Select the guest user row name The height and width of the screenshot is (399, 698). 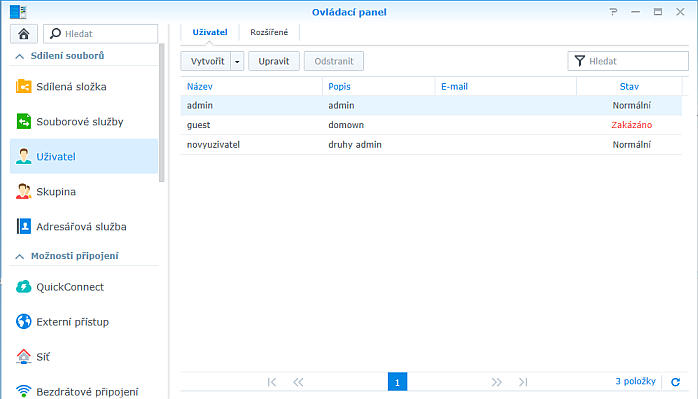coord(198,125)
